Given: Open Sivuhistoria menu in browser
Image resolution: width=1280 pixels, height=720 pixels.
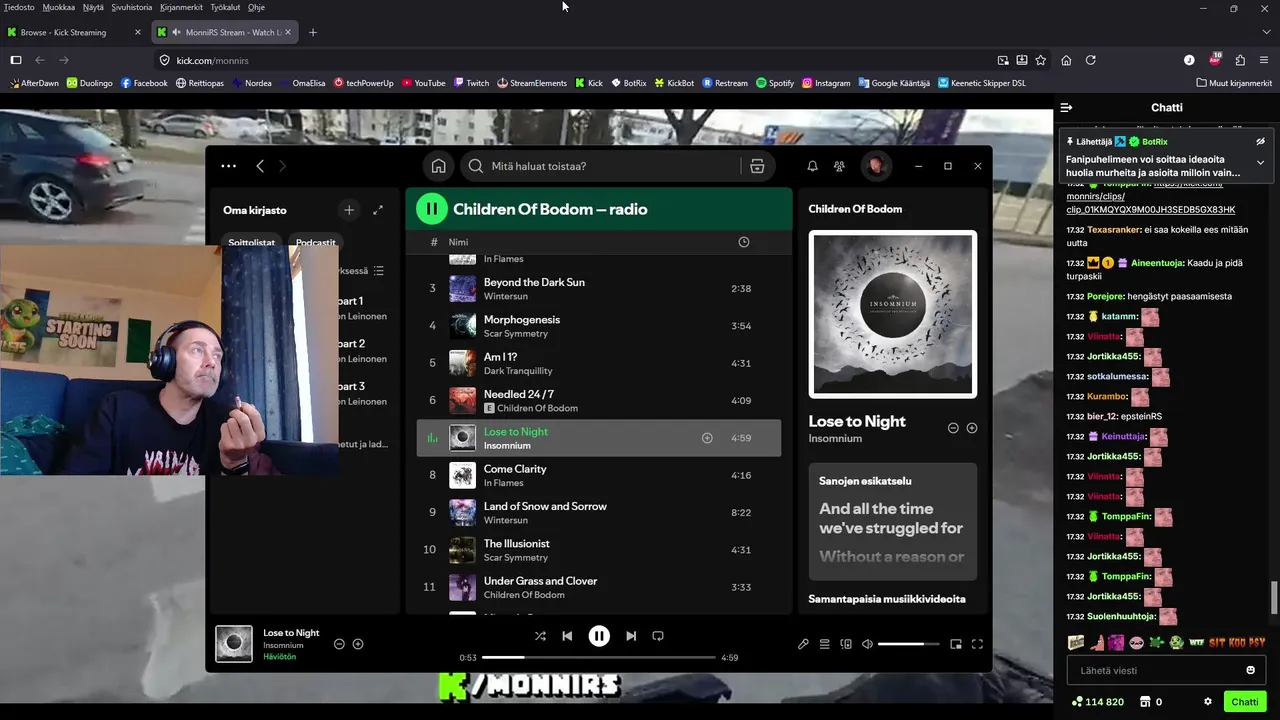Looking at the screenshot, I should coord(131,7).
